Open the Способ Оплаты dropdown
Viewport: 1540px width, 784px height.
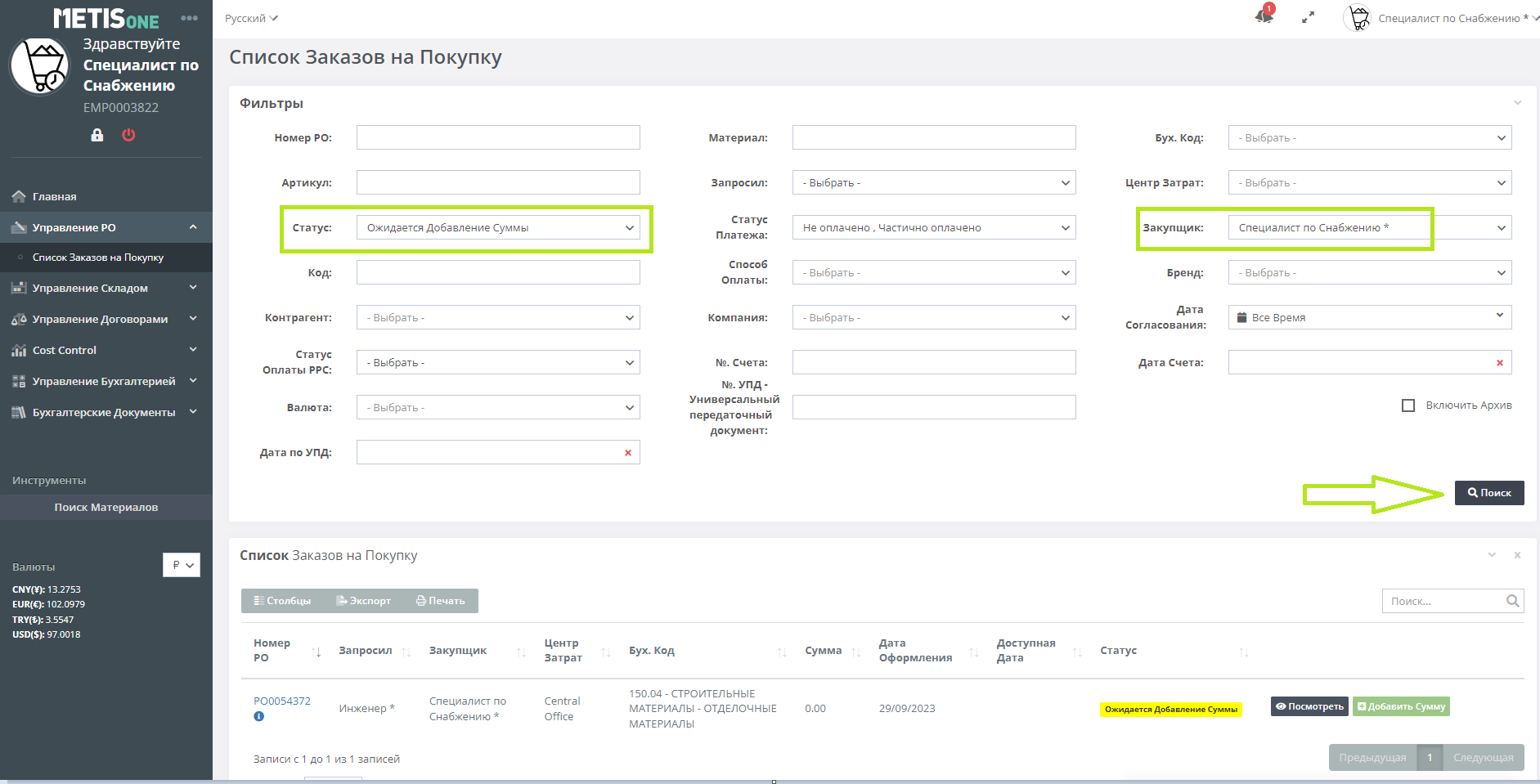click(934, 272)
